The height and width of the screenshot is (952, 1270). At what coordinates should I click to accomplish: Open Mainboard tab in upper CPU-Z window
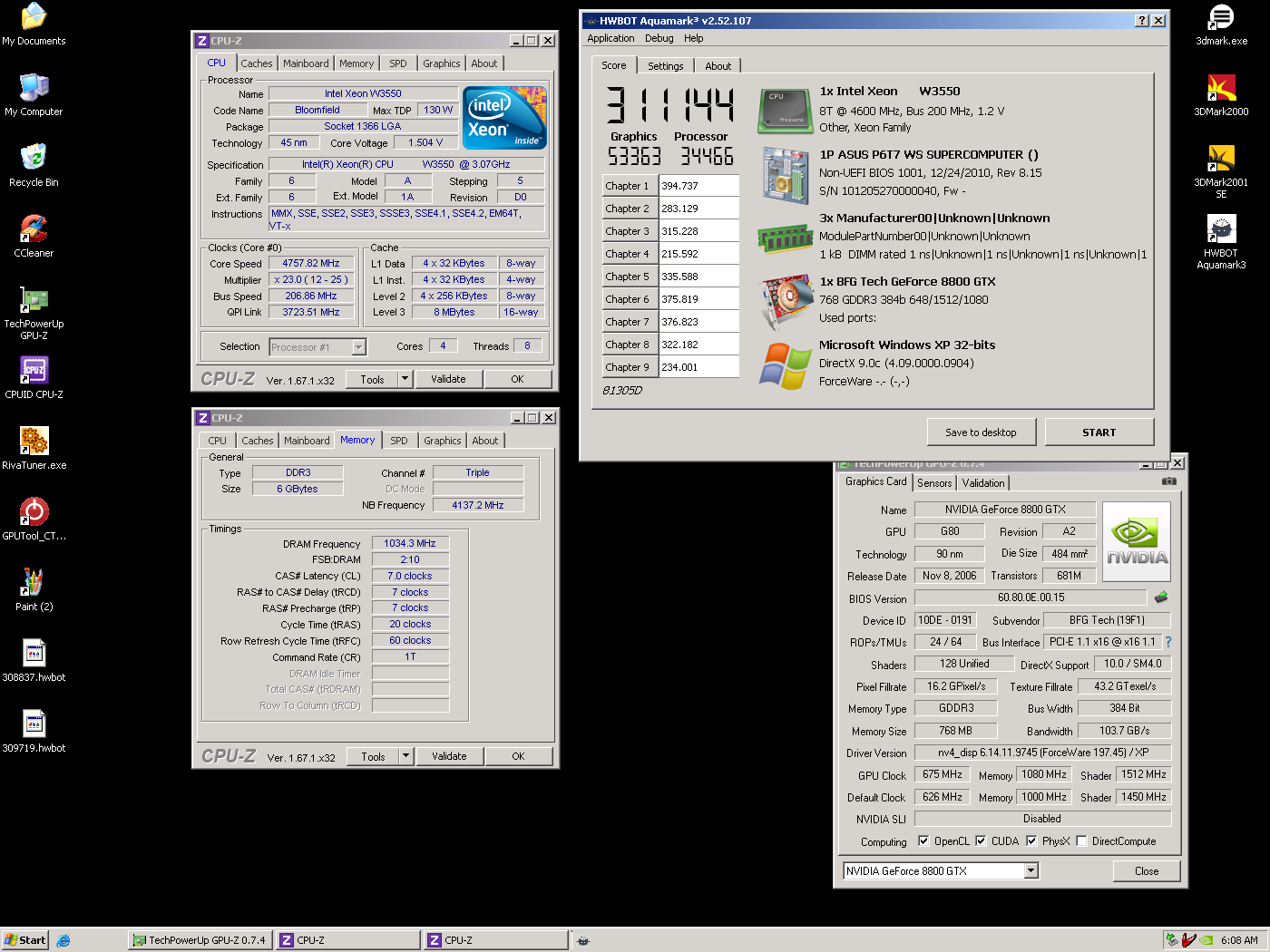pyautogui.click(x=306, y=63)
